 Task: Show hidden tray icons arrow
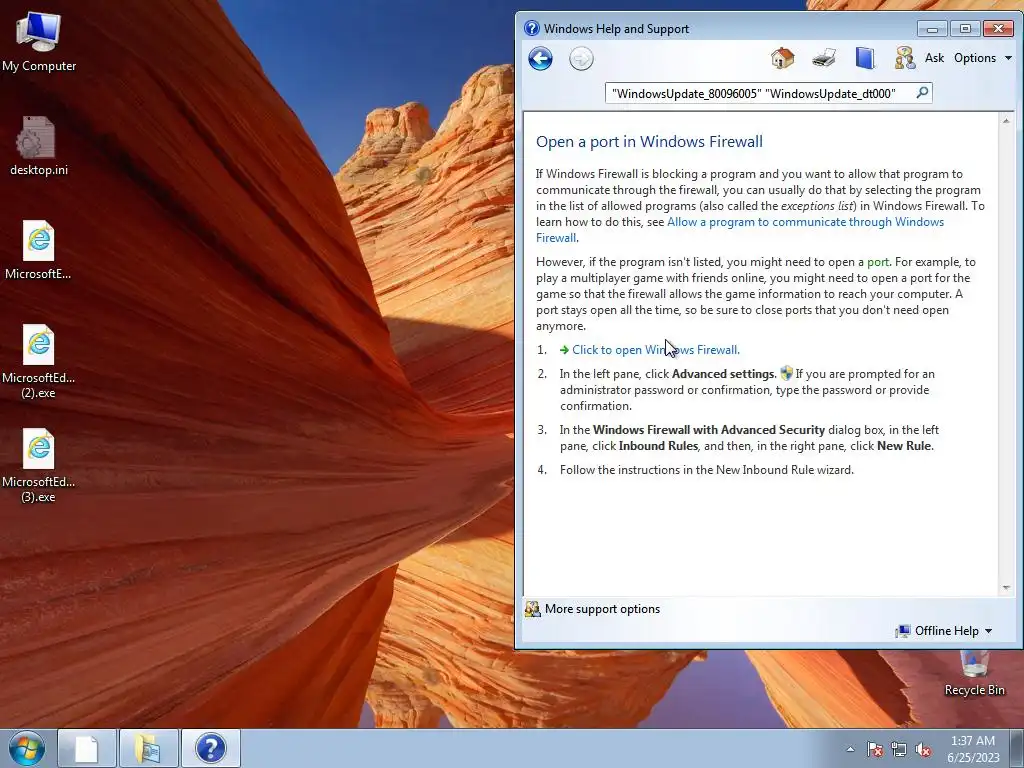850,749
